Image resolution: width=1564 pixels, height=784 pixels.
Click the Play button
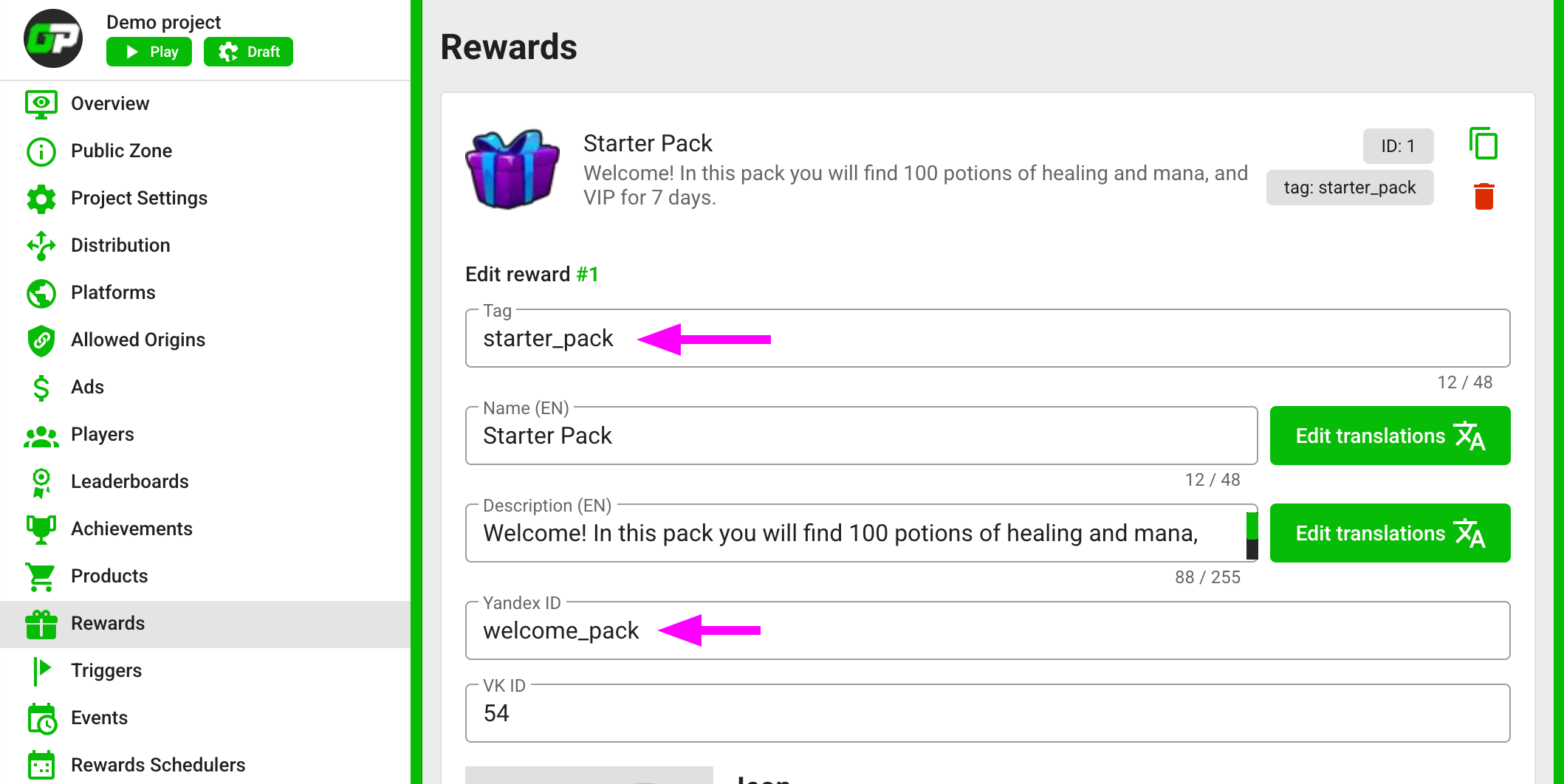[x=148, y=52]
